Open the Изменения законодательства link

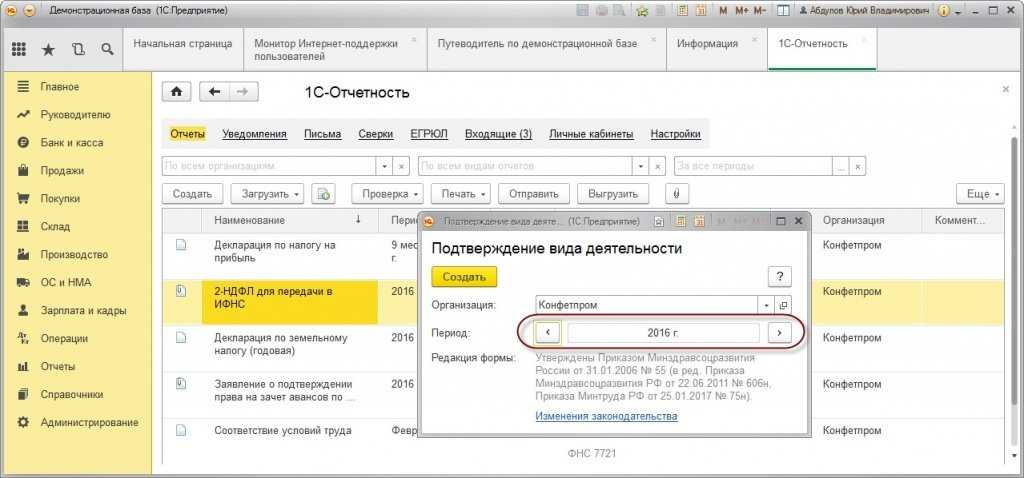point(606,416)
